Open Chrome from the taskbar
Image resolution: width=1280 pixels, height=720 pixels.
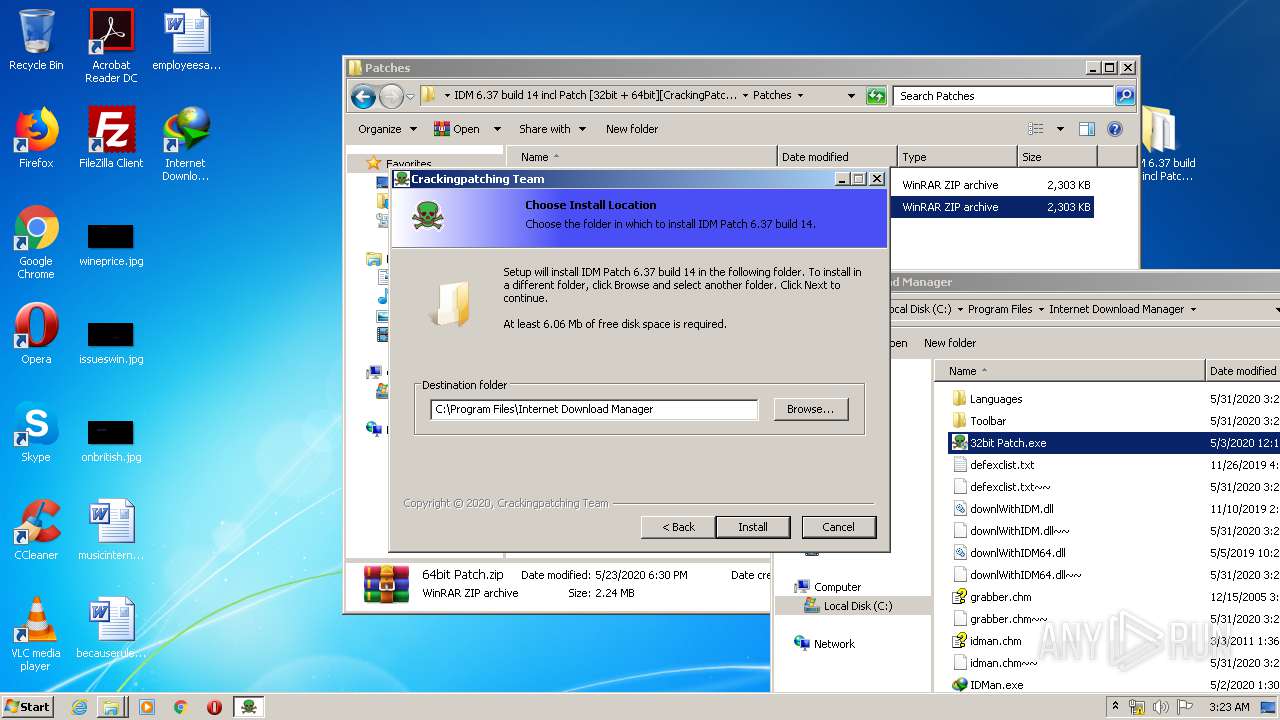181,707
